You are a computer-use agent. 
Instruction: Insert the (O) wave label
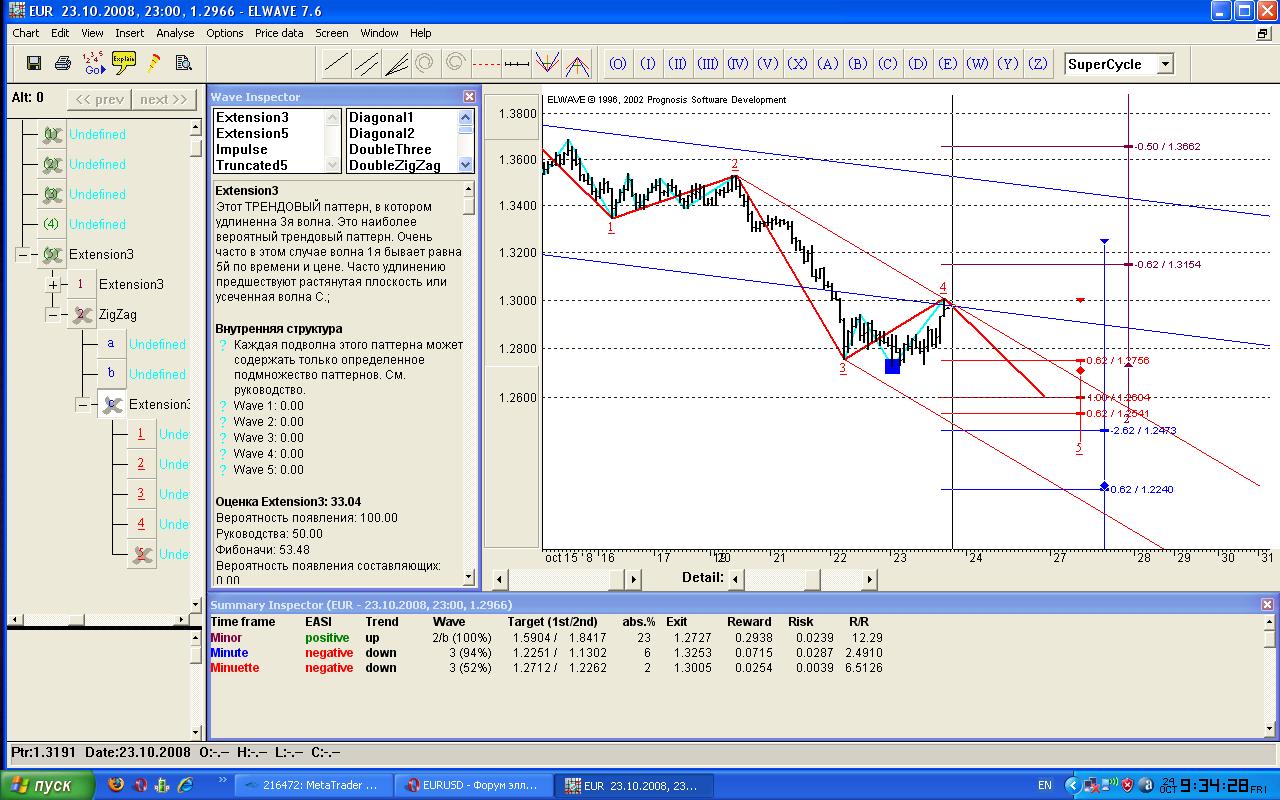618,64
